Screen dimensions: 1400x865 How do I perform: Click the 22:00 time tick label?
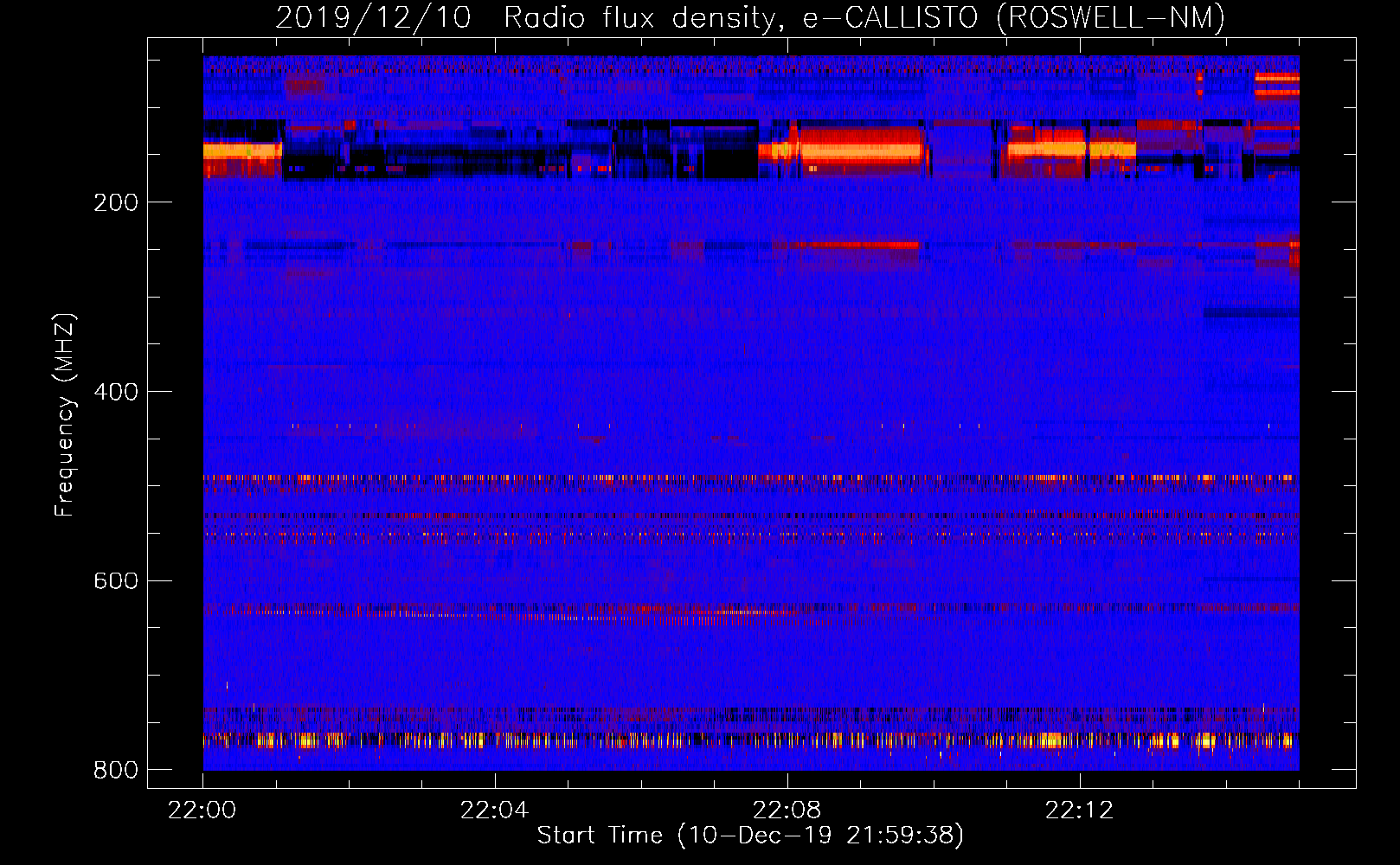202,811
